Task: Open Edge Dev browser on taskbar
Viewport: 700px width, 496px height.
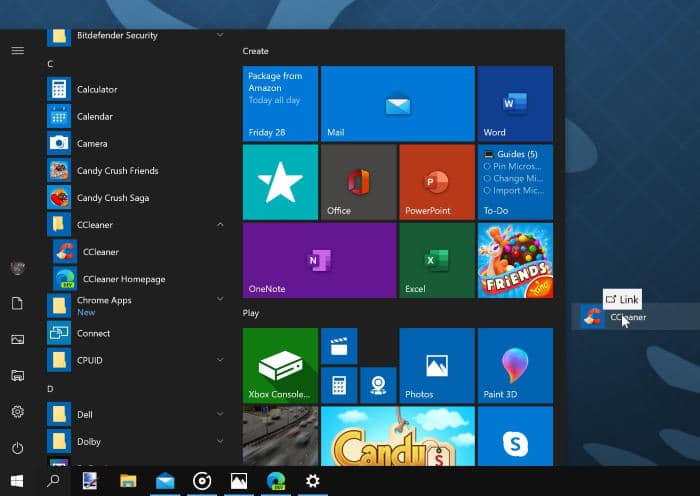Action: point(275,481)
